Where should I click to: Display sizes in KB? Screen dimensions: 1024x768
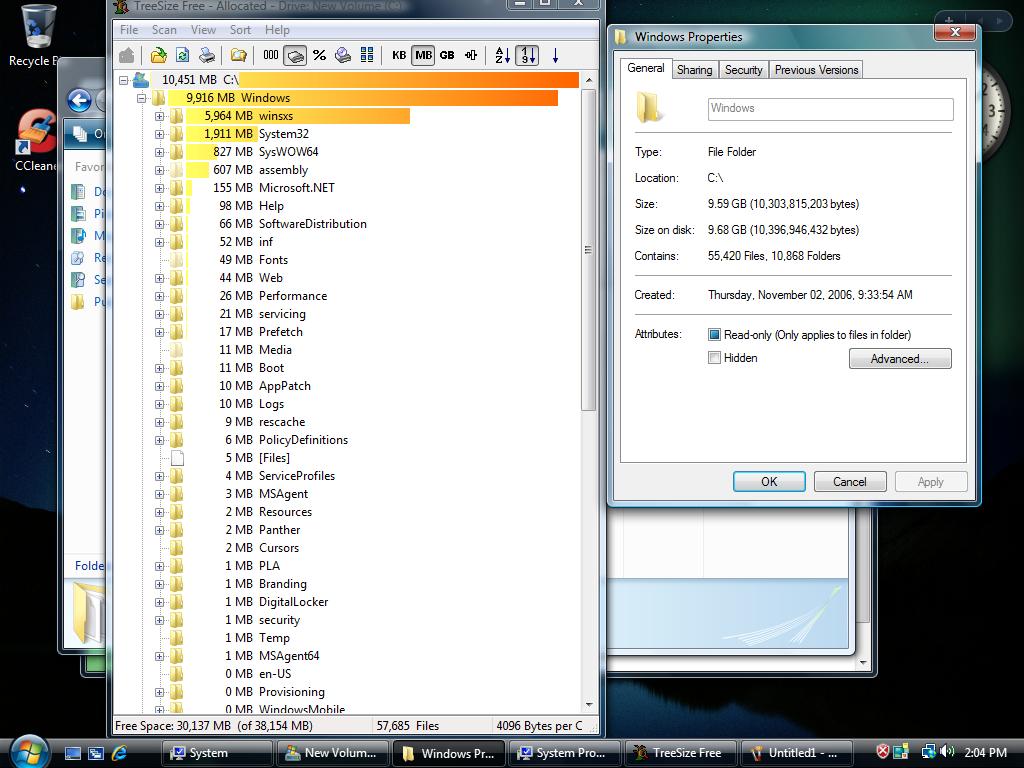click(x=399, y=56)
